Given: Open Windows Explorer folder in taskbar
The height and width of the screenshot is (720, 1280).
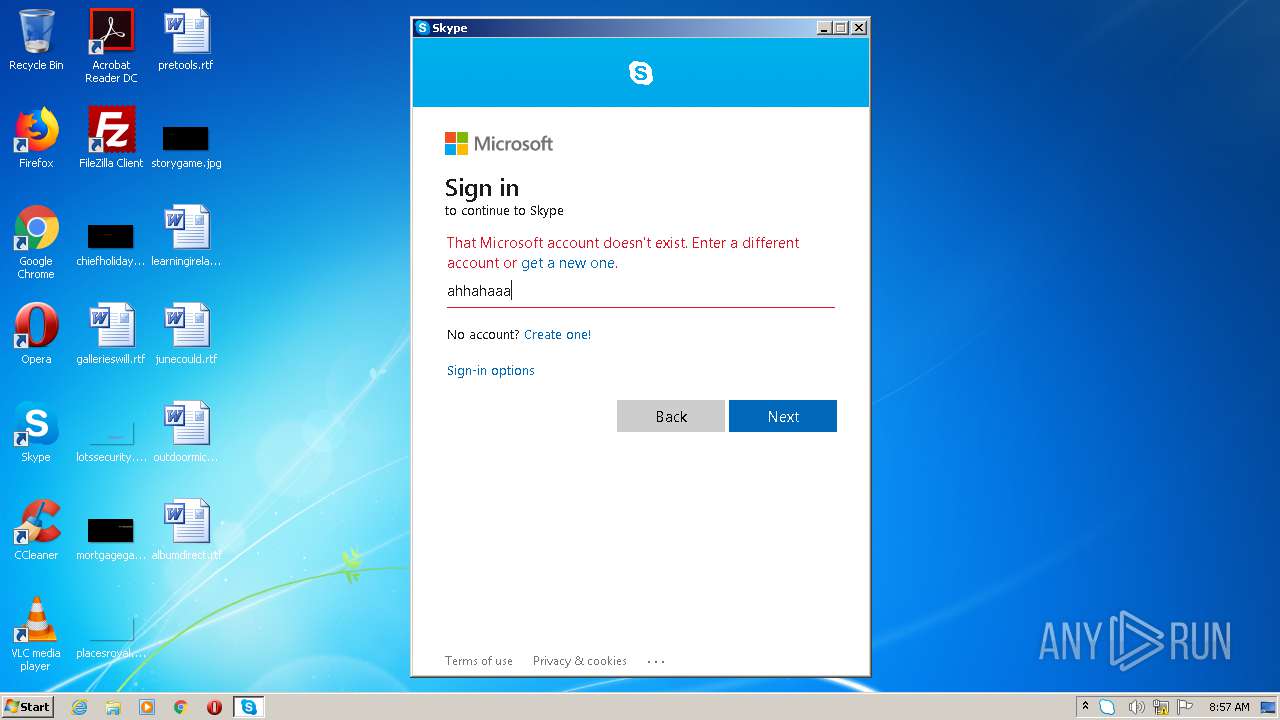Looking at the screenshot, I should pos(113,707).
